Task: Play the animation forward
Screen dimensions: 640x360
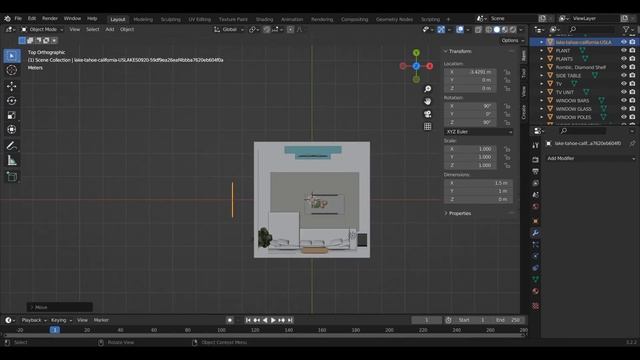Action: click(273, 320)
